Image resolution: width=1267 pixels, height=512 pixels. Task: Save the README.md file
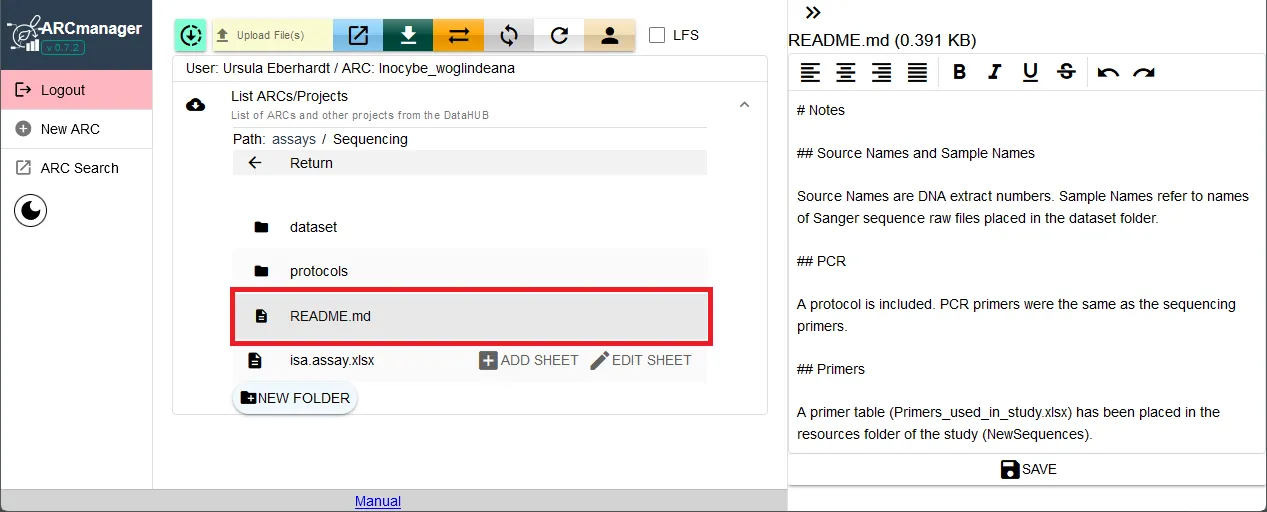coord(1028,469)
